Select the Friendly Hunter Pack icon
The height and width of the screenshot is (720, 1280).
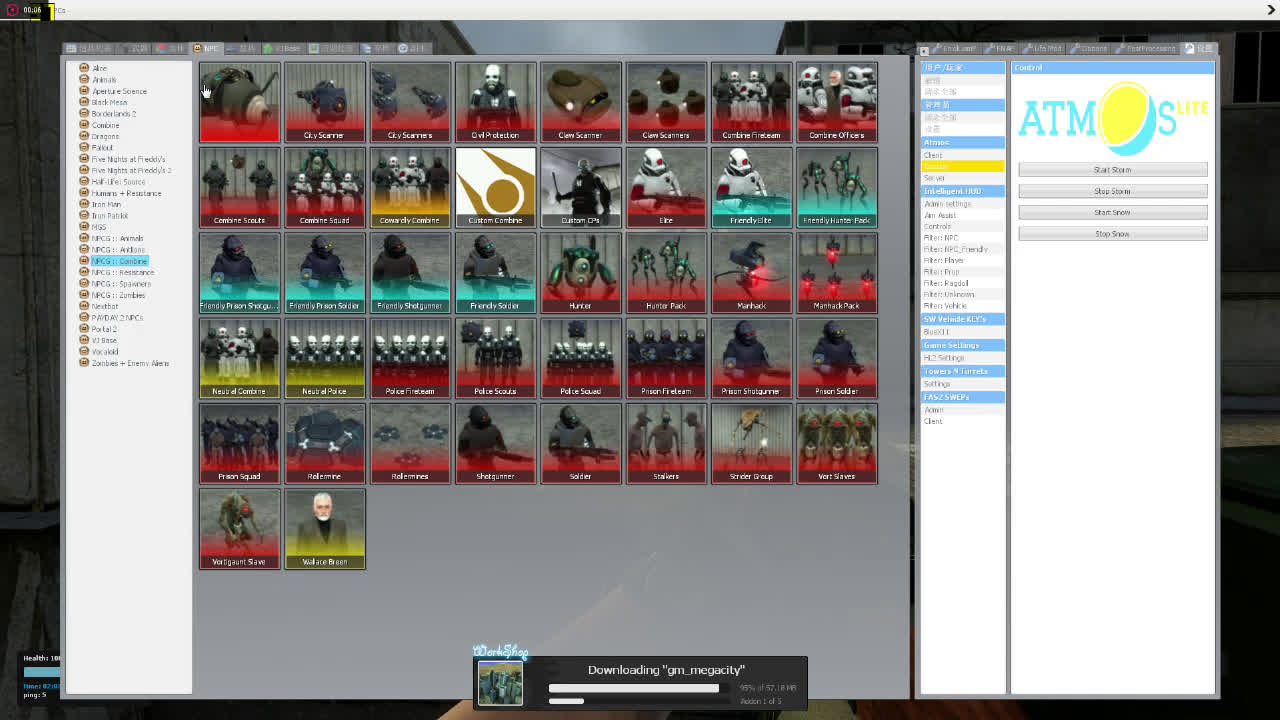click(x=837, y=187)
